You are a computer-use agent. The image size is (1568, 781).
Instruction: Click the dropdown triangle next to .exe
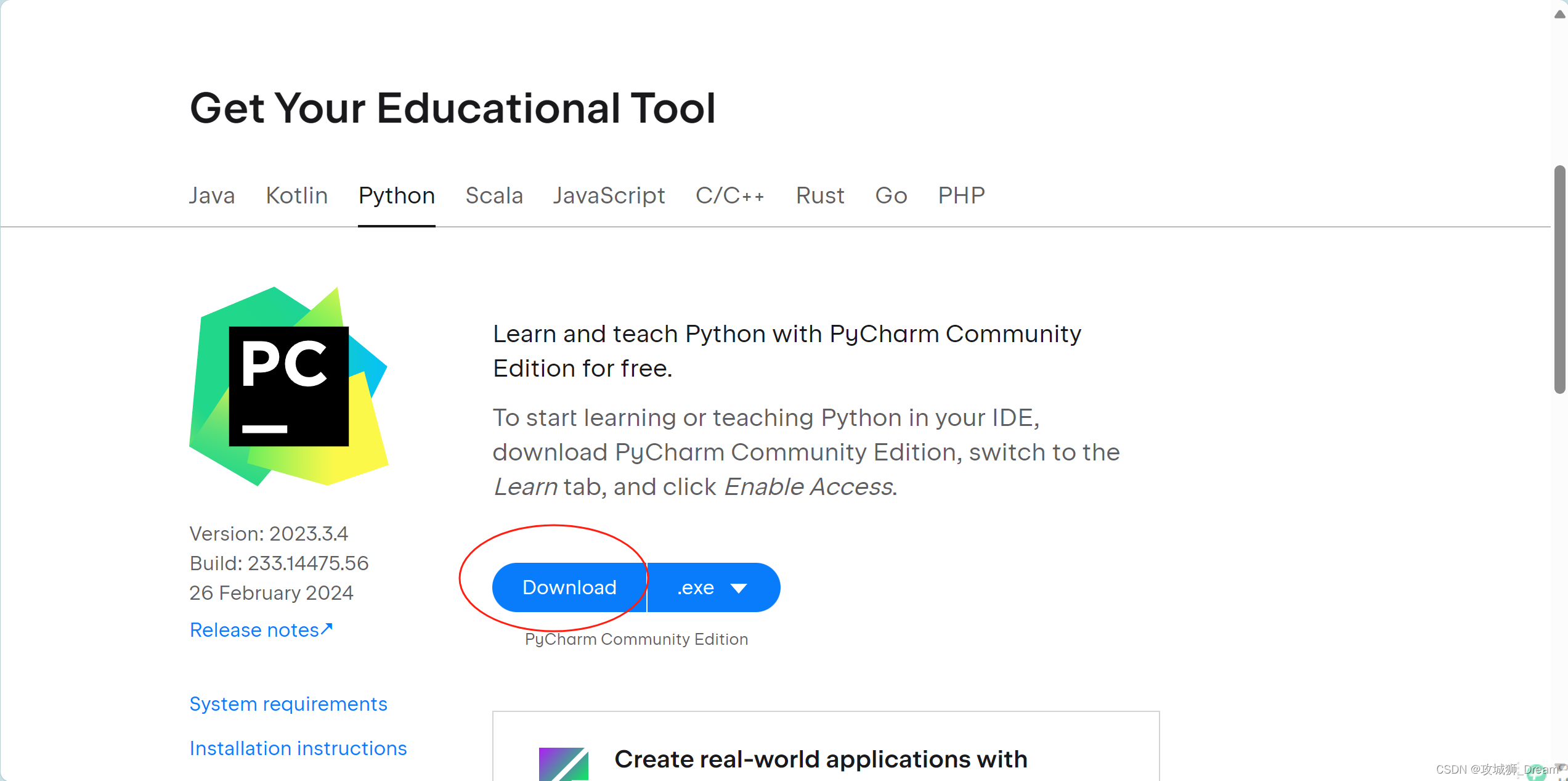click(x=739, y=588)
